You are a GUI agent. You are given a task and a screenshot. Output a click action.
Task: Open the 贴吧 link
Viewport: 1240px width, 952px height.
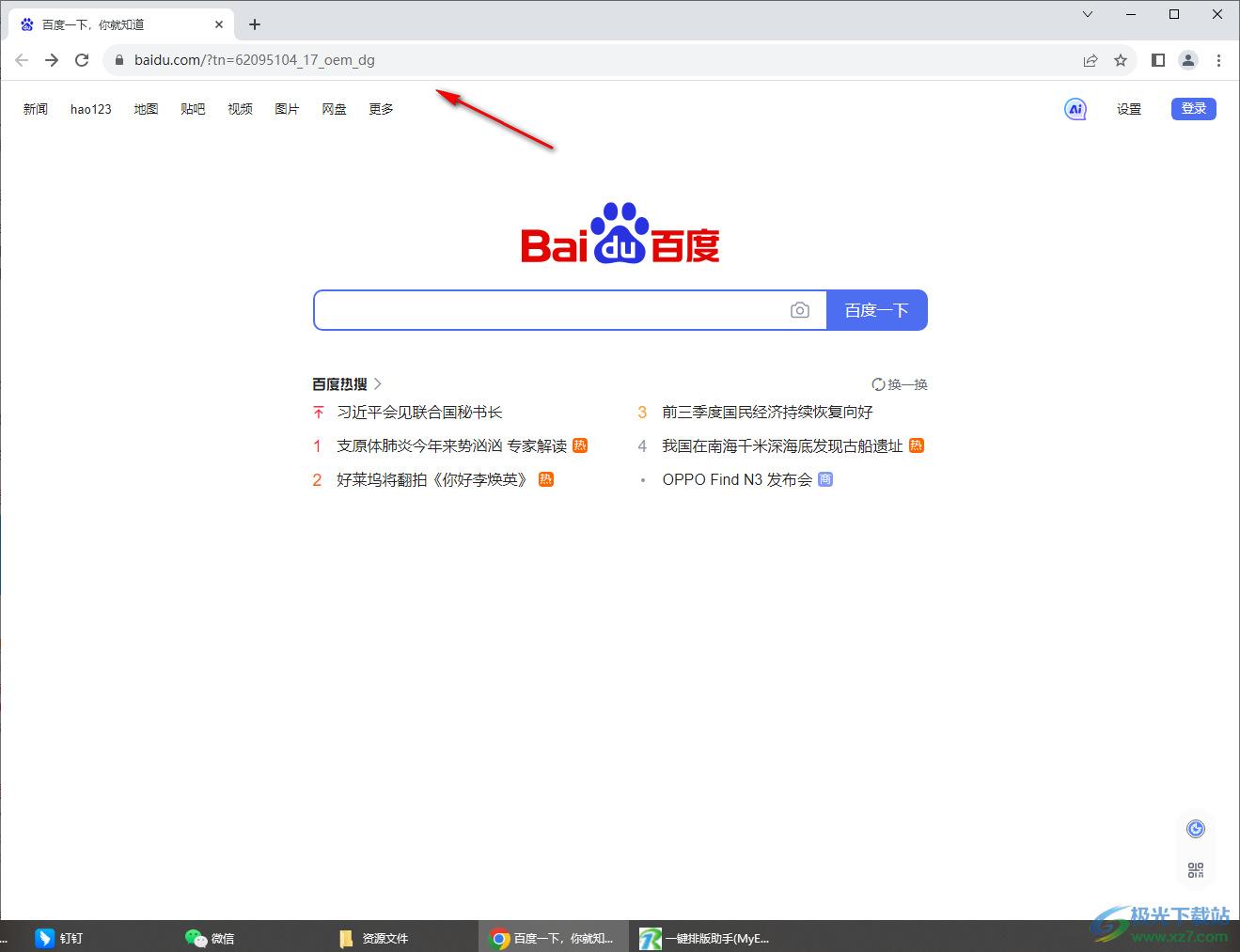point(193,109)
